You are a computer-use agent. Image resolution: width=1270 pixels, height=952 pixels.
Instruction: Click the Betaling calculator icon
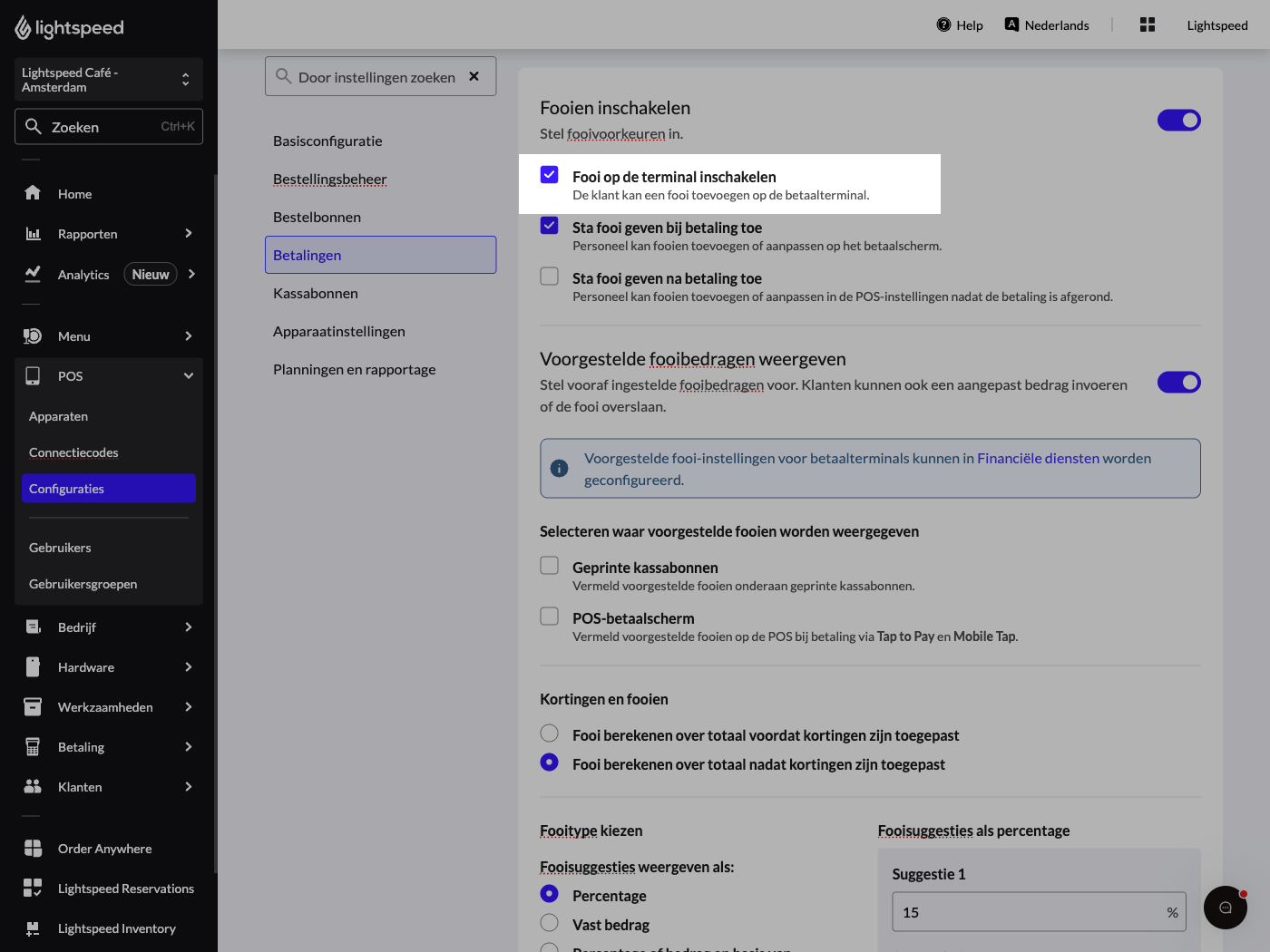(x=33, y=746)
